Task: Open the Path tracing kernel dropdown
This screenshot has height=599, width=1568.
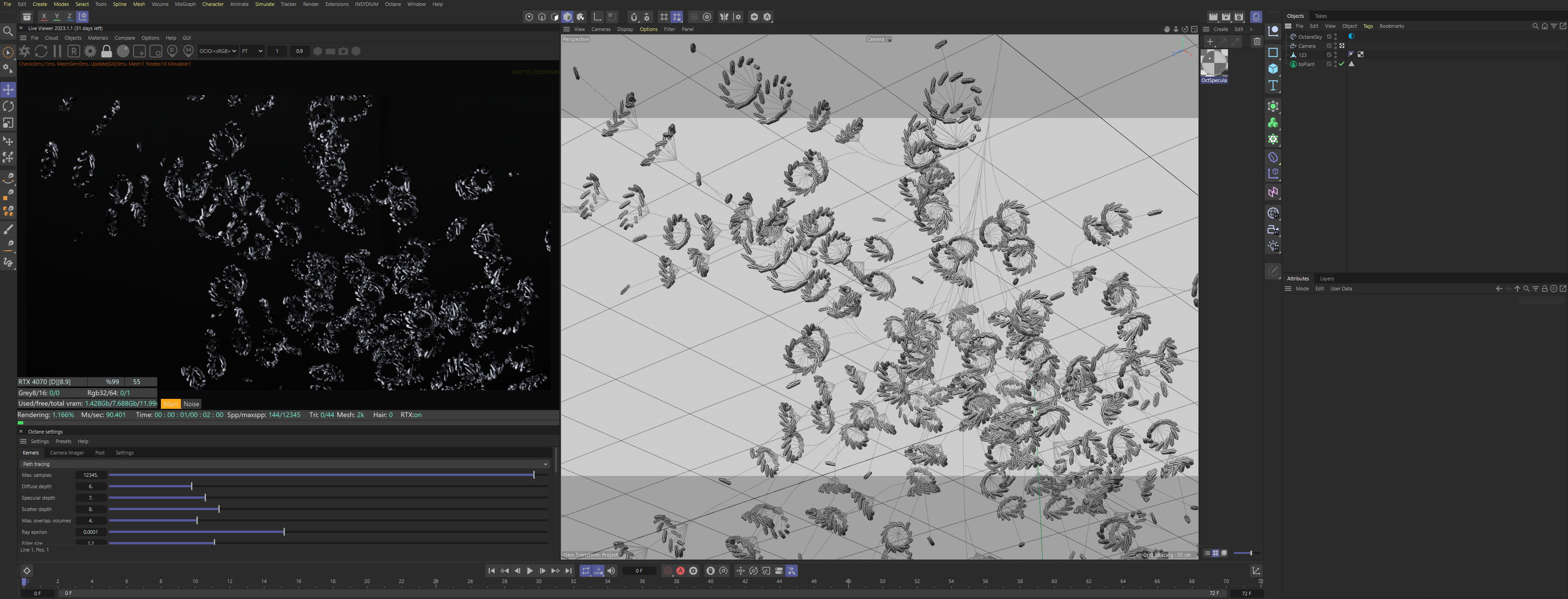Action: click(285, 464)
